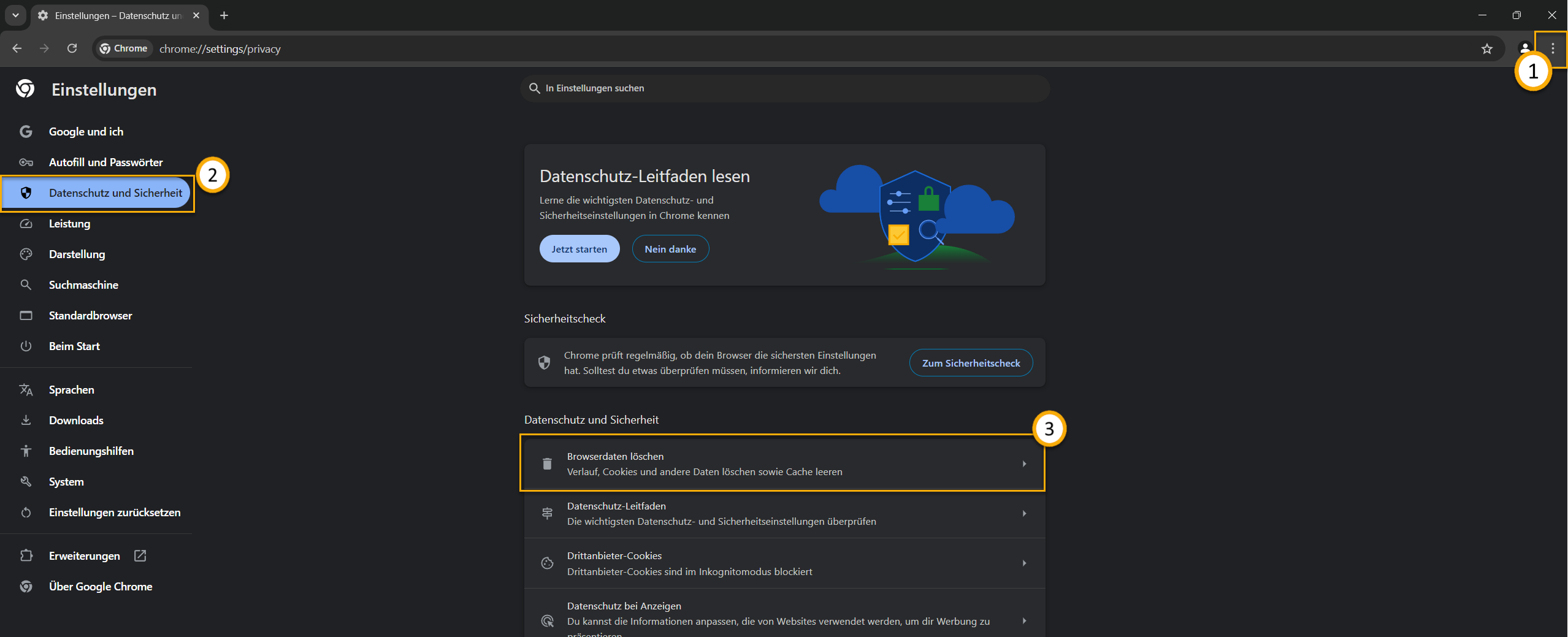Open Erweiterungen via the external link icon

pos(140,555)
